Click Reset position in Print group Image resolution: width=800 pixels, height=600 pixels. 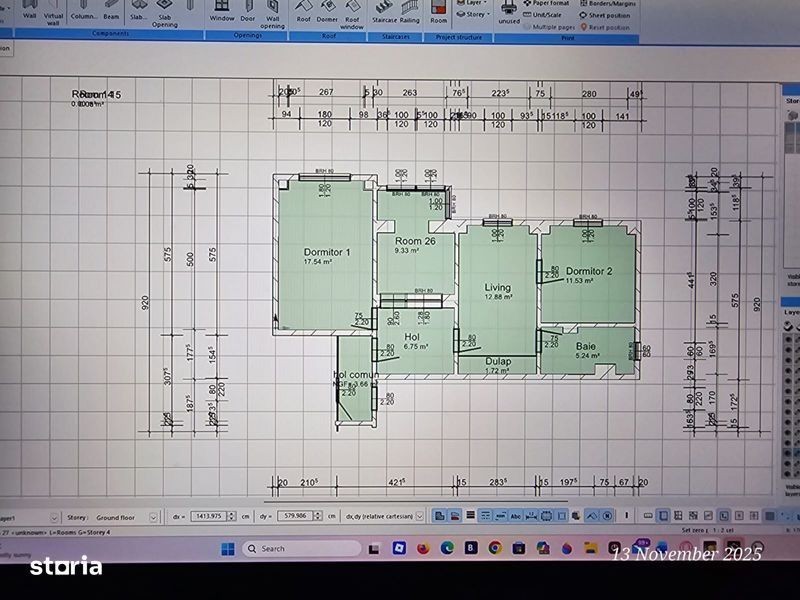tap(609, 27)
